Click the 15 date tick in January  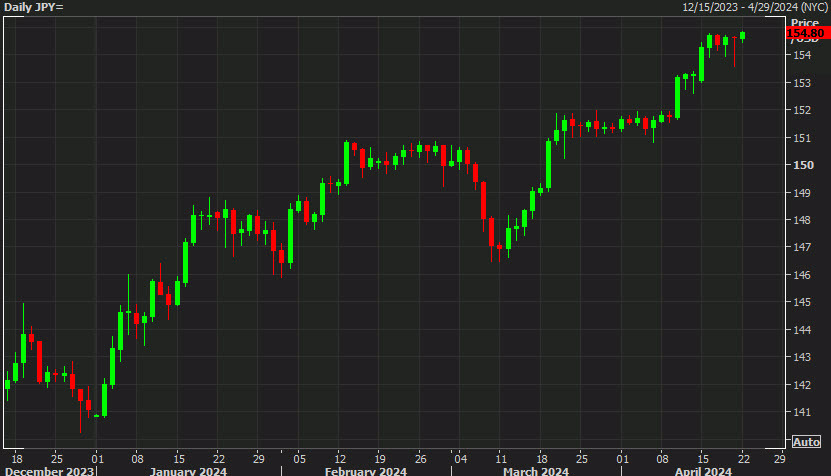point(179,459)
